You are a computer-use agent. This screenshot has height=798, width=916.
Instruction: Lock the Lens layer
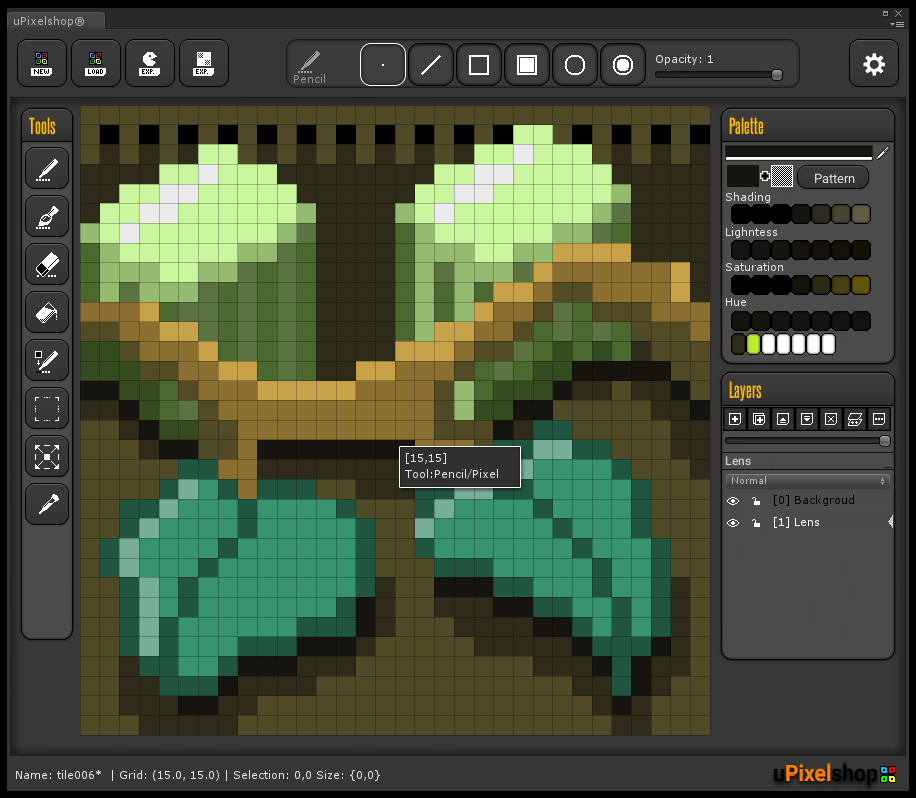click(756, 522)
